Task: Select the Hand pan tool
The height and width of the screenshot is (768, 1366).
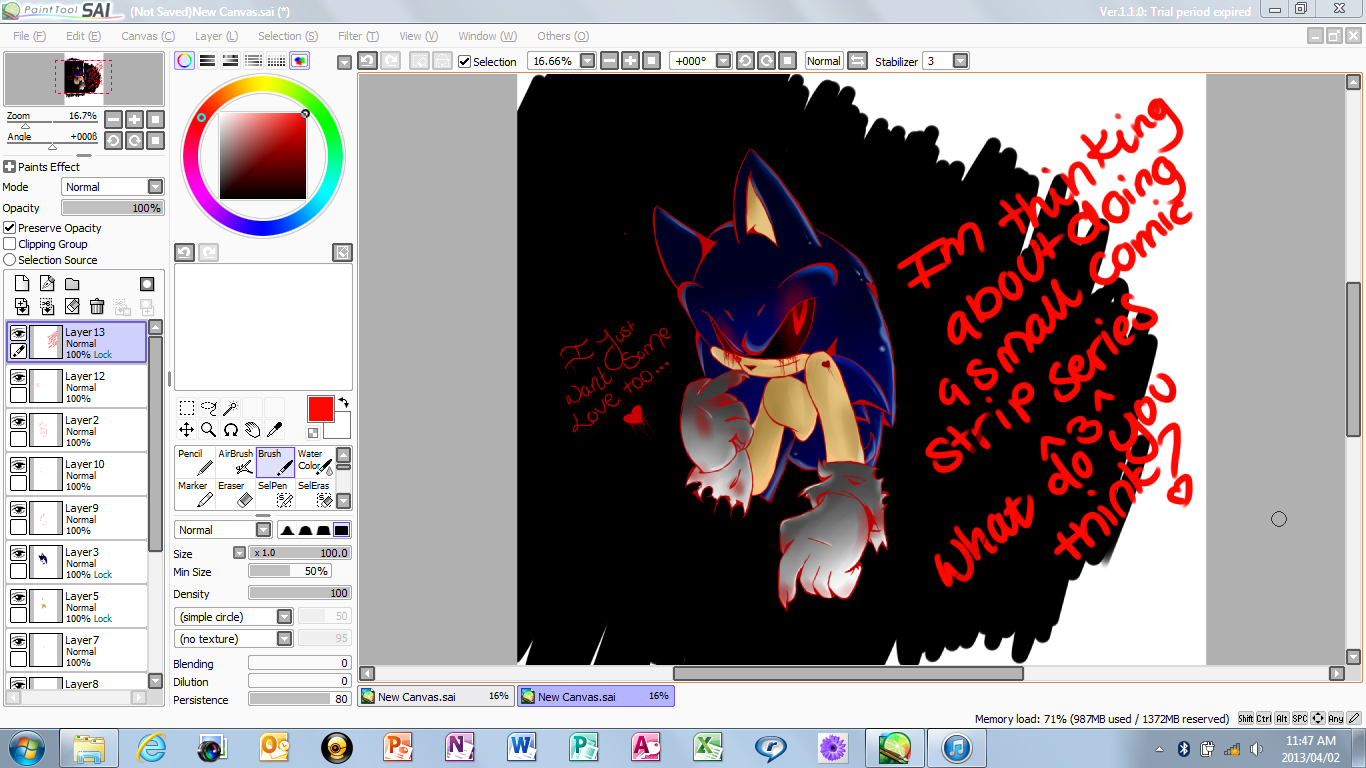Action: 252,430
